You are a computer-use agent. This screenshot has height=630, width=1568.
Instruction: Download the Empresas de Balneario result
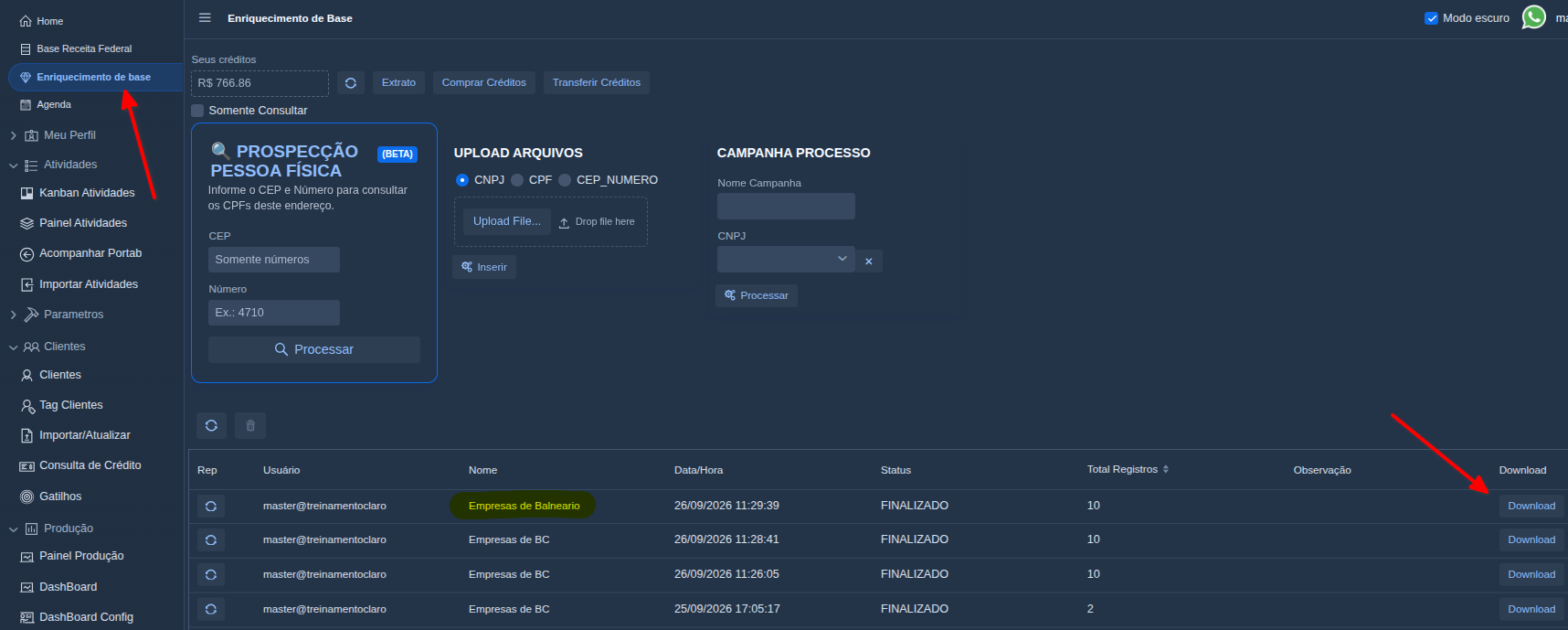click(x=1531, y=506)
